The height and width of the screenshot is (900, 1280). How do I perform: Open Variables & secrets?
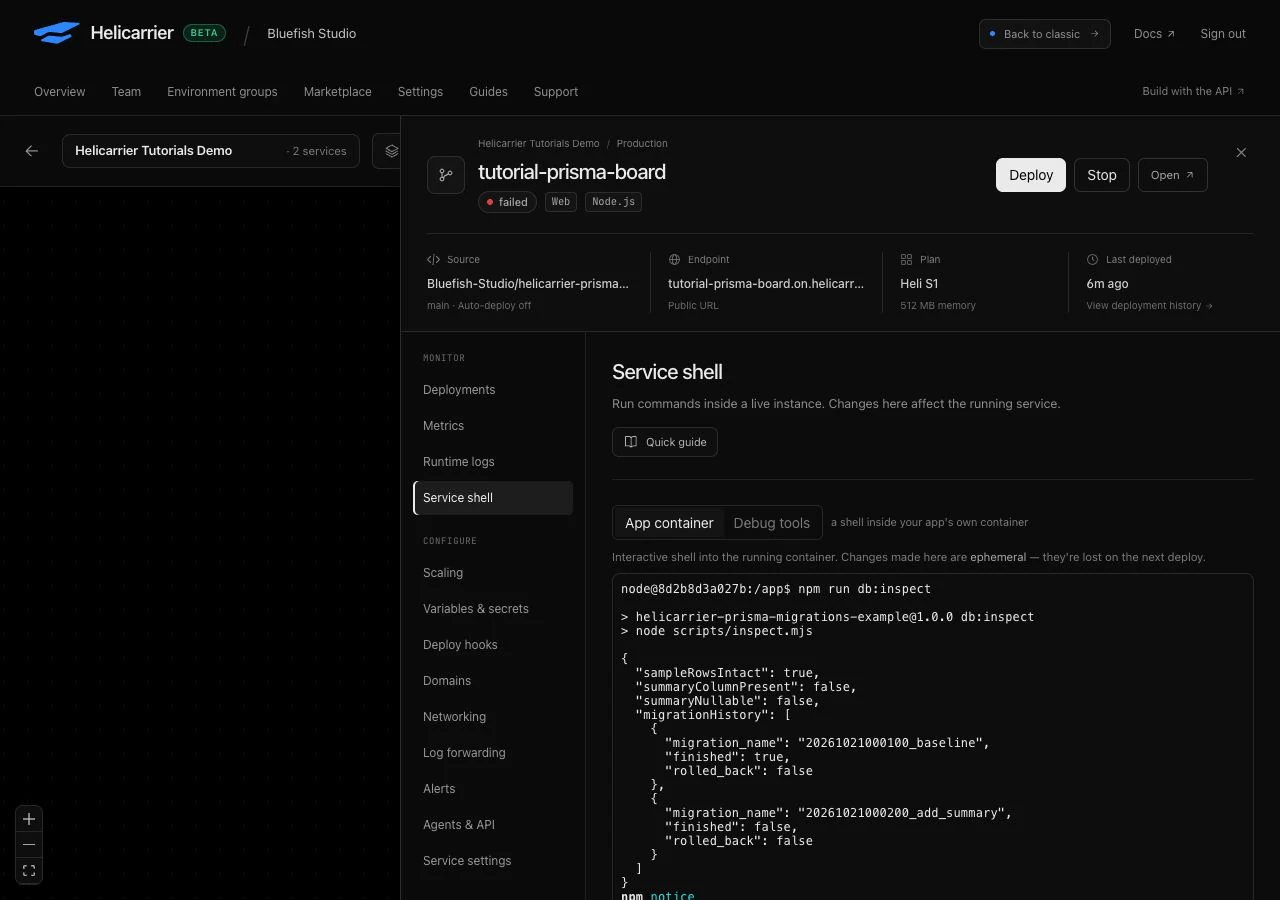pyautogui.click(x=493, y=609)
